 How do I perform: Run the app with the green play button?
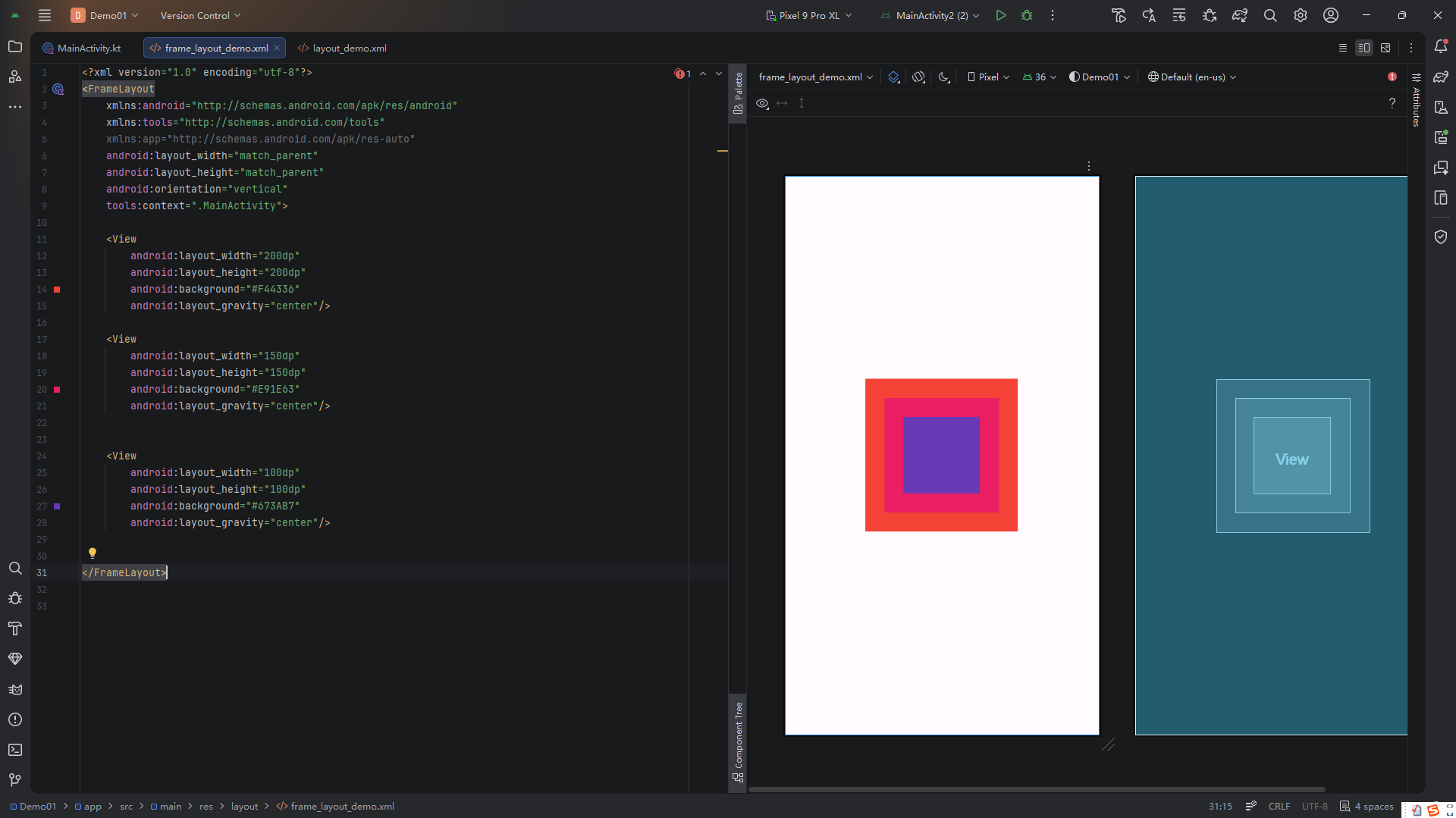[1001, 15]
